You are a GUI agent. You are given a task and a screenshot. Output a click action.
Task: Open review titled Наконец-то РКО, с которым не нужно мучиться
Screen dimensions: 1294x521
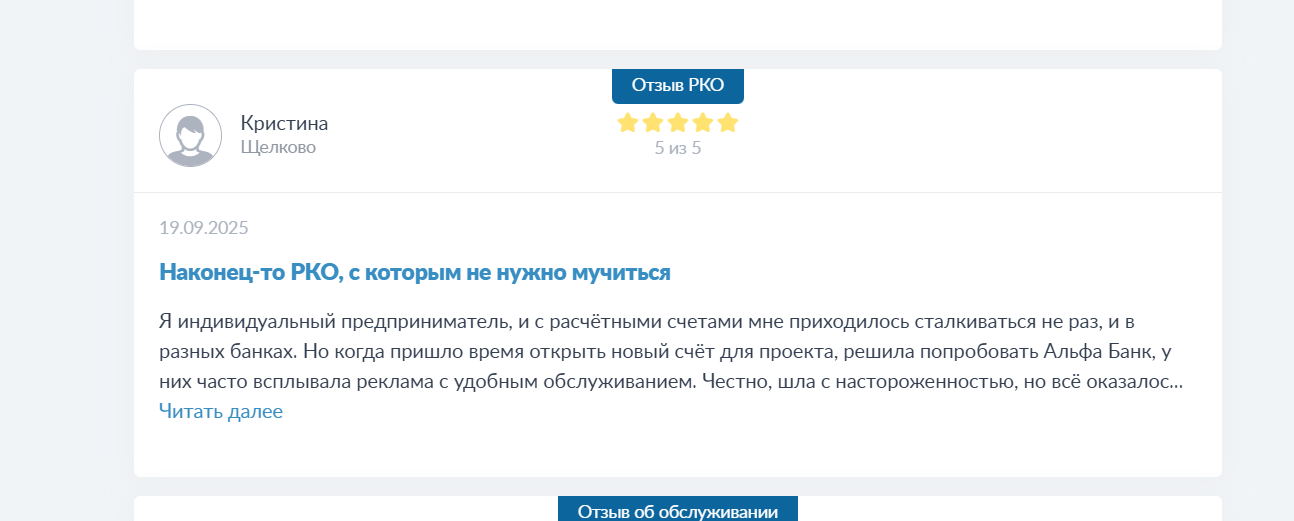tap(414, 272)
